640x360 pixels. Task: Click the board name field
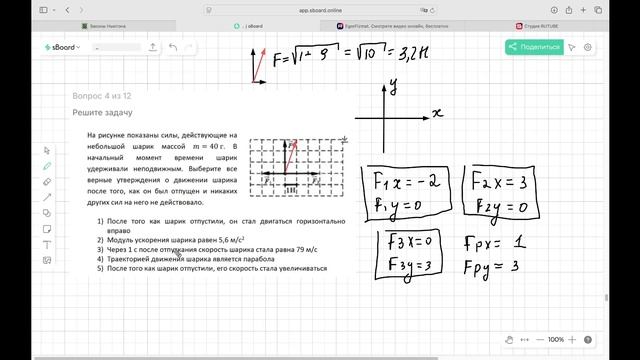pyautogui.click(x=116, y=48)
